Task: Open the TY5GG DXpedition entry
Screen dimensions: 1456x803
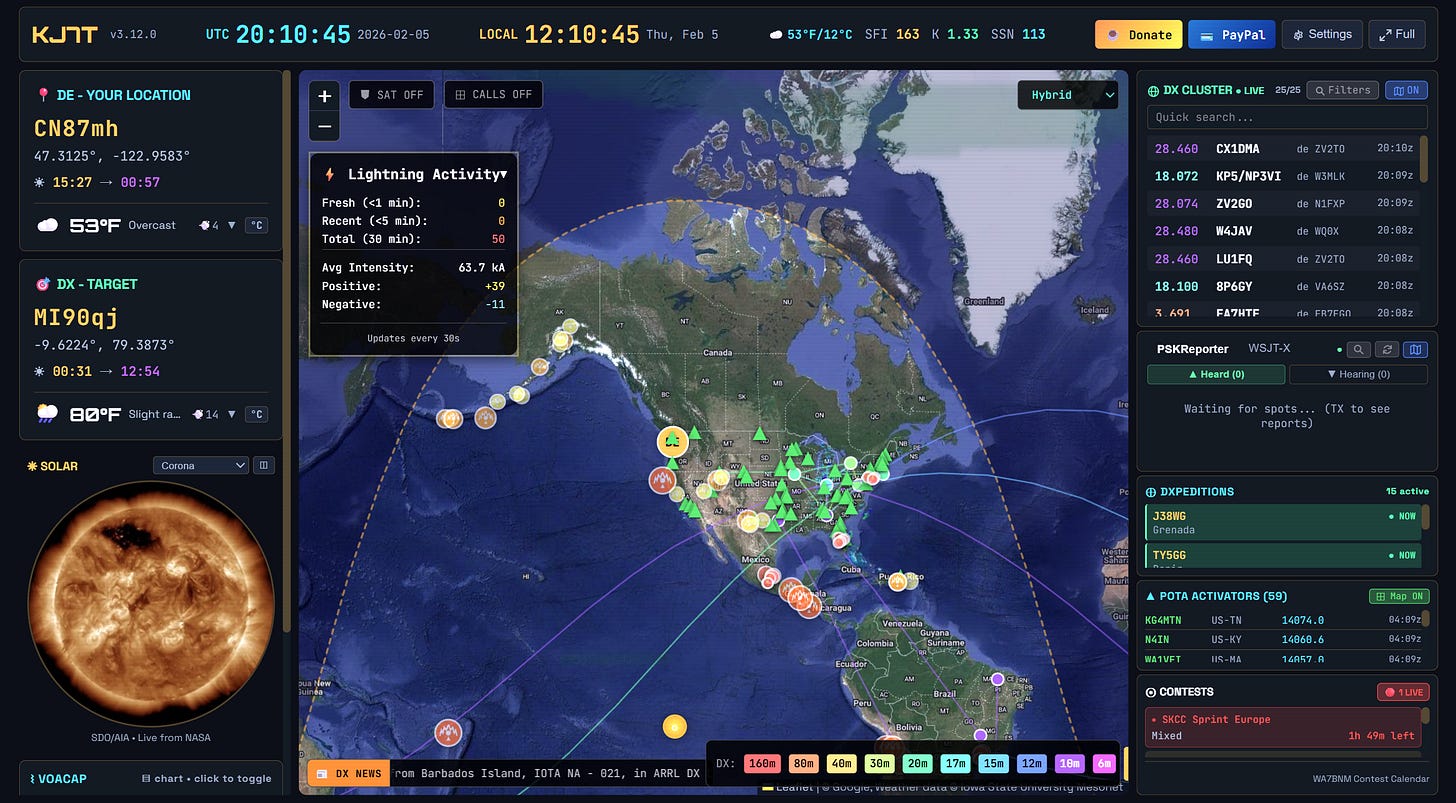Action: click(x=1283, y=556)
